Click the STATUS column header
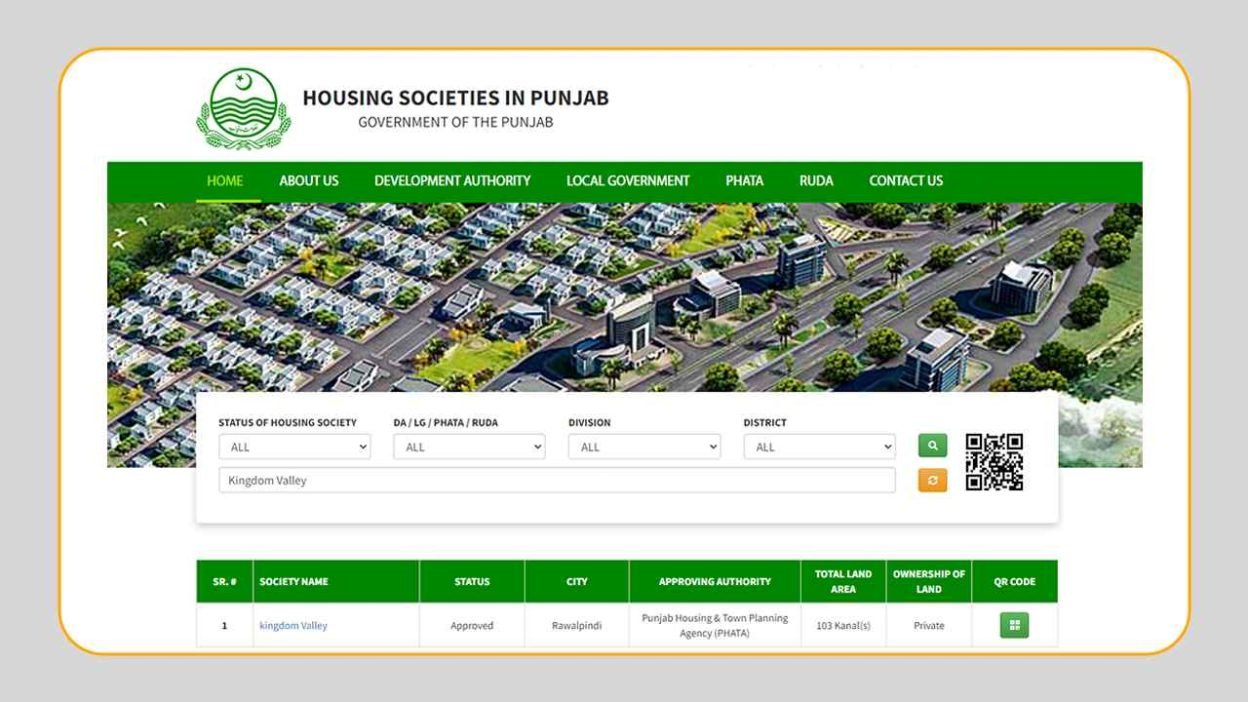The image size is (1248, 702). point(472,582)
